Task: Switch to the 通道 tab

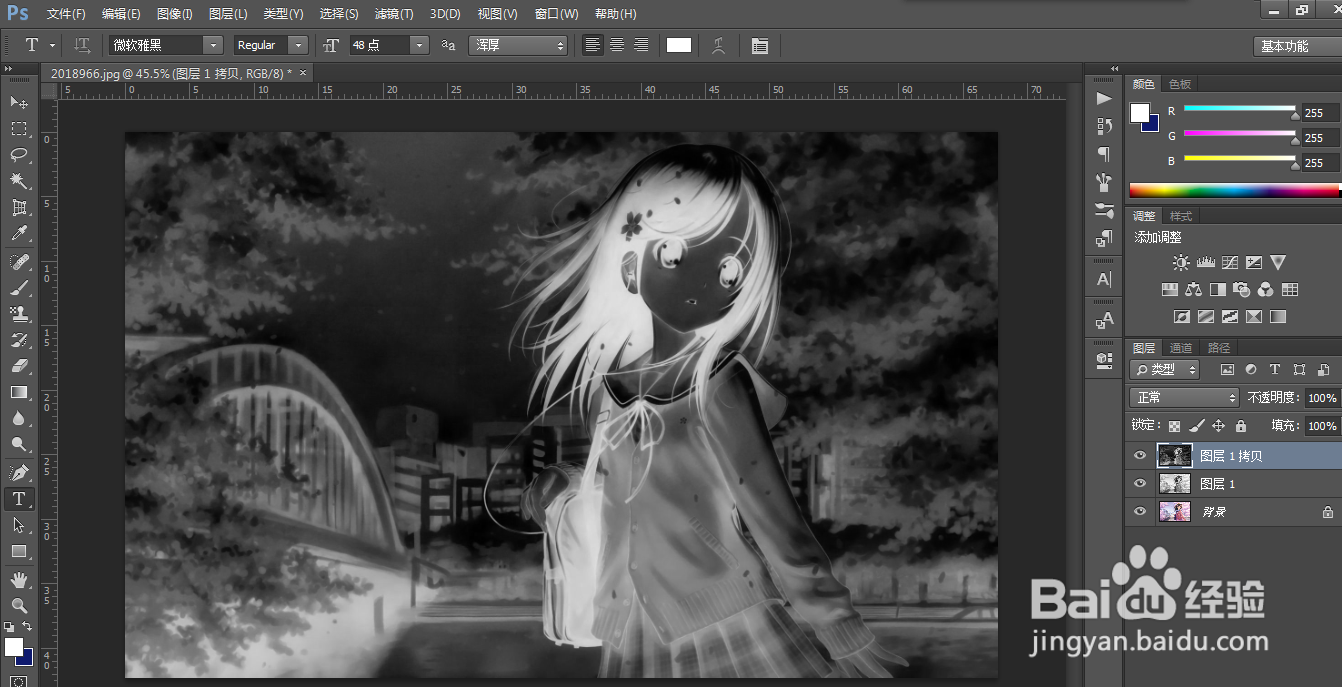Action: coord(1181,348)
